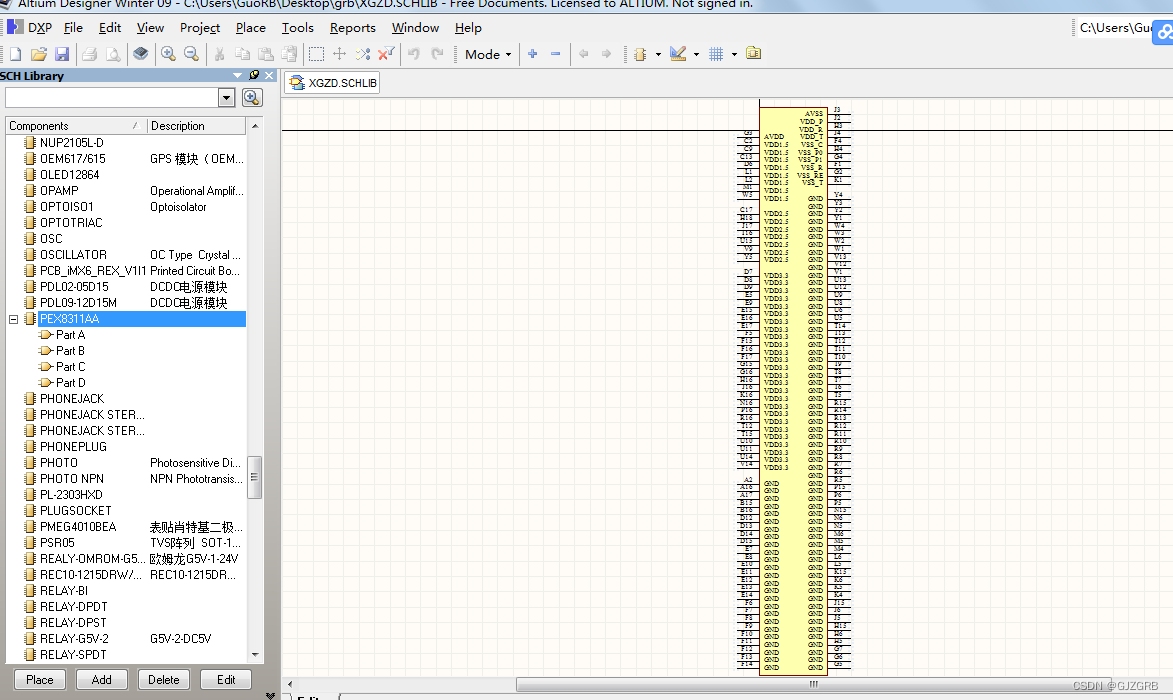The image size is (1173, 700).
Task: Open an existing library file
Action: (39, 53)
